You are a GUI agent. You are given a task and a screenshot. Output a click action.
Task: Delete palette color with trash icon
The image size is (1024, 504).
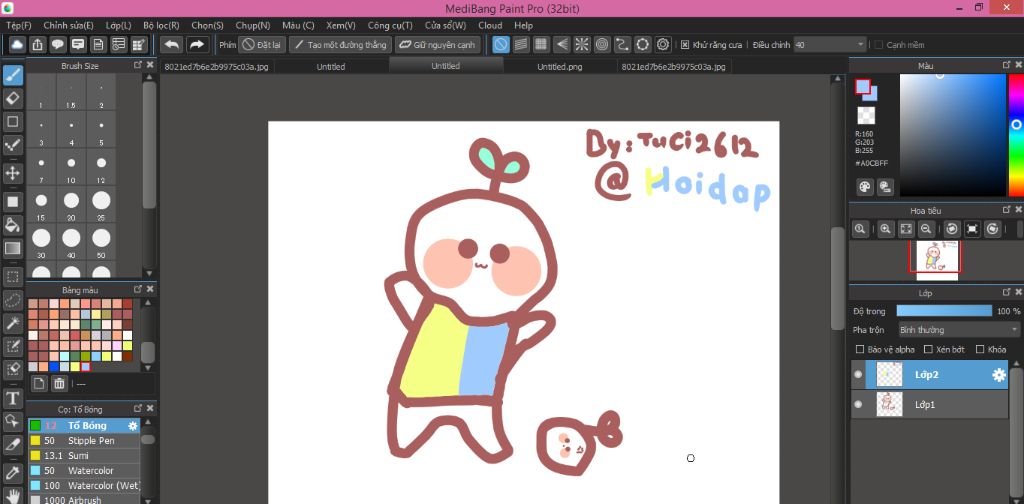coord(59,384)
